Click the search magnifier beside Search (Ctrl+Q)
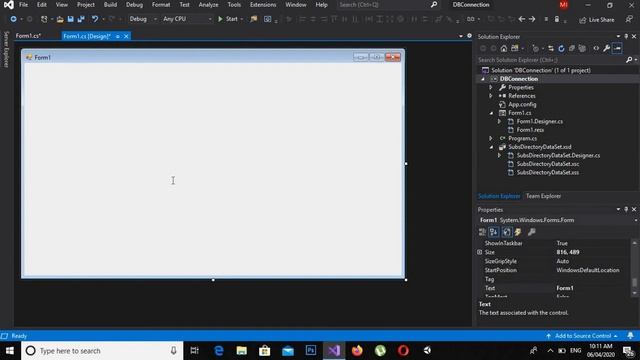This screenshot has height=360, width=640. (x=433, y=5)
